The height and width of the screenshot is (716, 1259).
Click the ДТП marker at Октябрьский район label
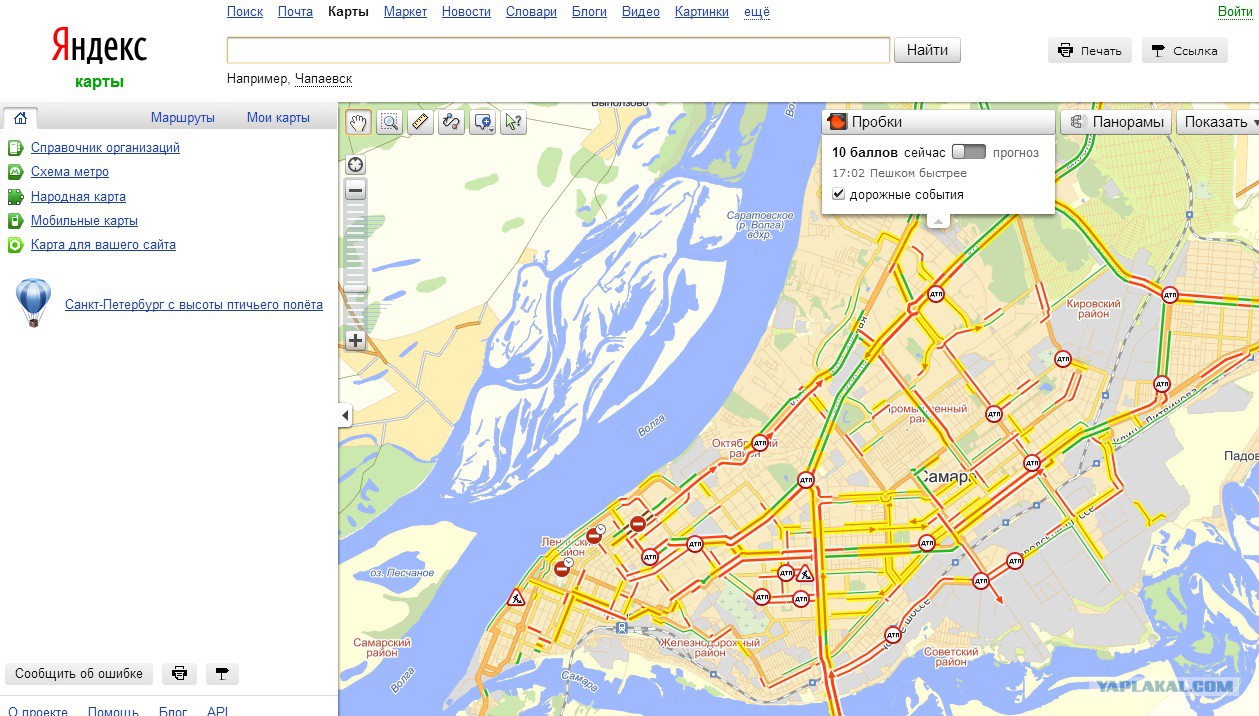coord(760,442)
